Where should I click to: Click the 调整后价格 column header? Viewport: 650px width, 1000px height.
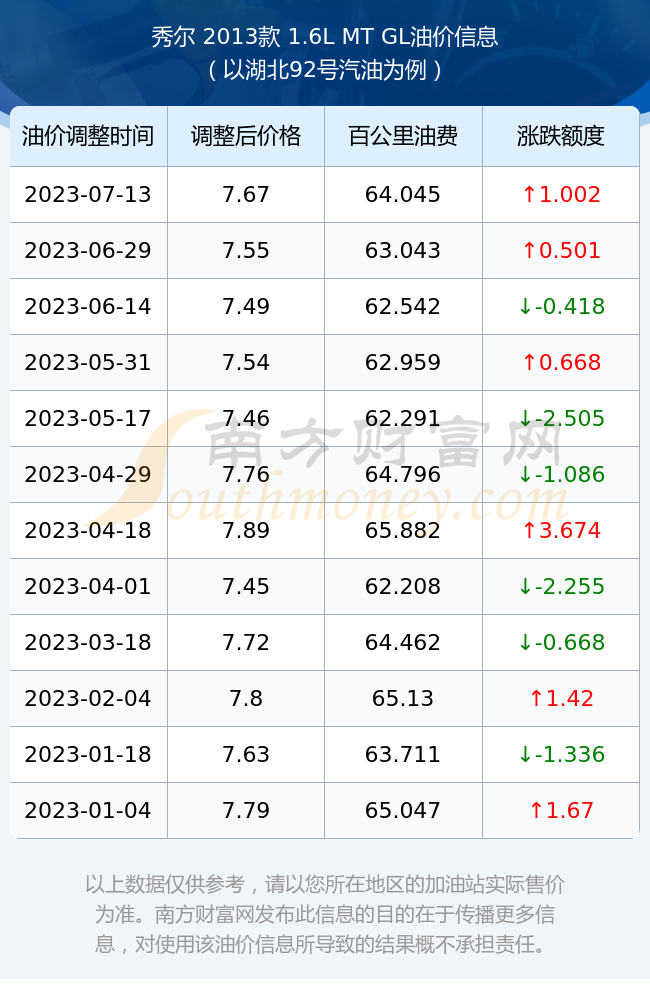point(246,136)
